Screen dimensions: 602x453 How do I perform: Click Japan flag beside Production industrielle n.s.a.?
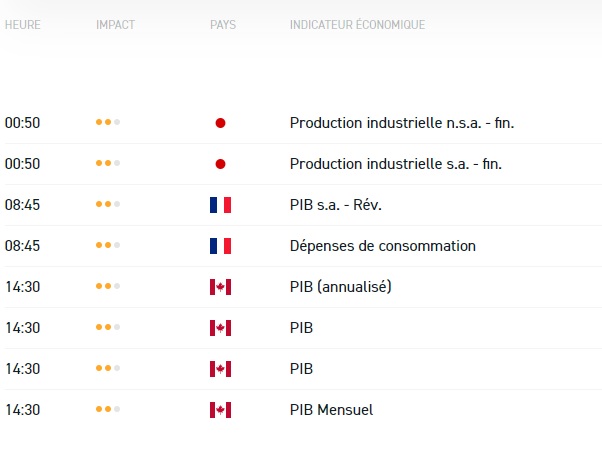[x=220, y=123]
